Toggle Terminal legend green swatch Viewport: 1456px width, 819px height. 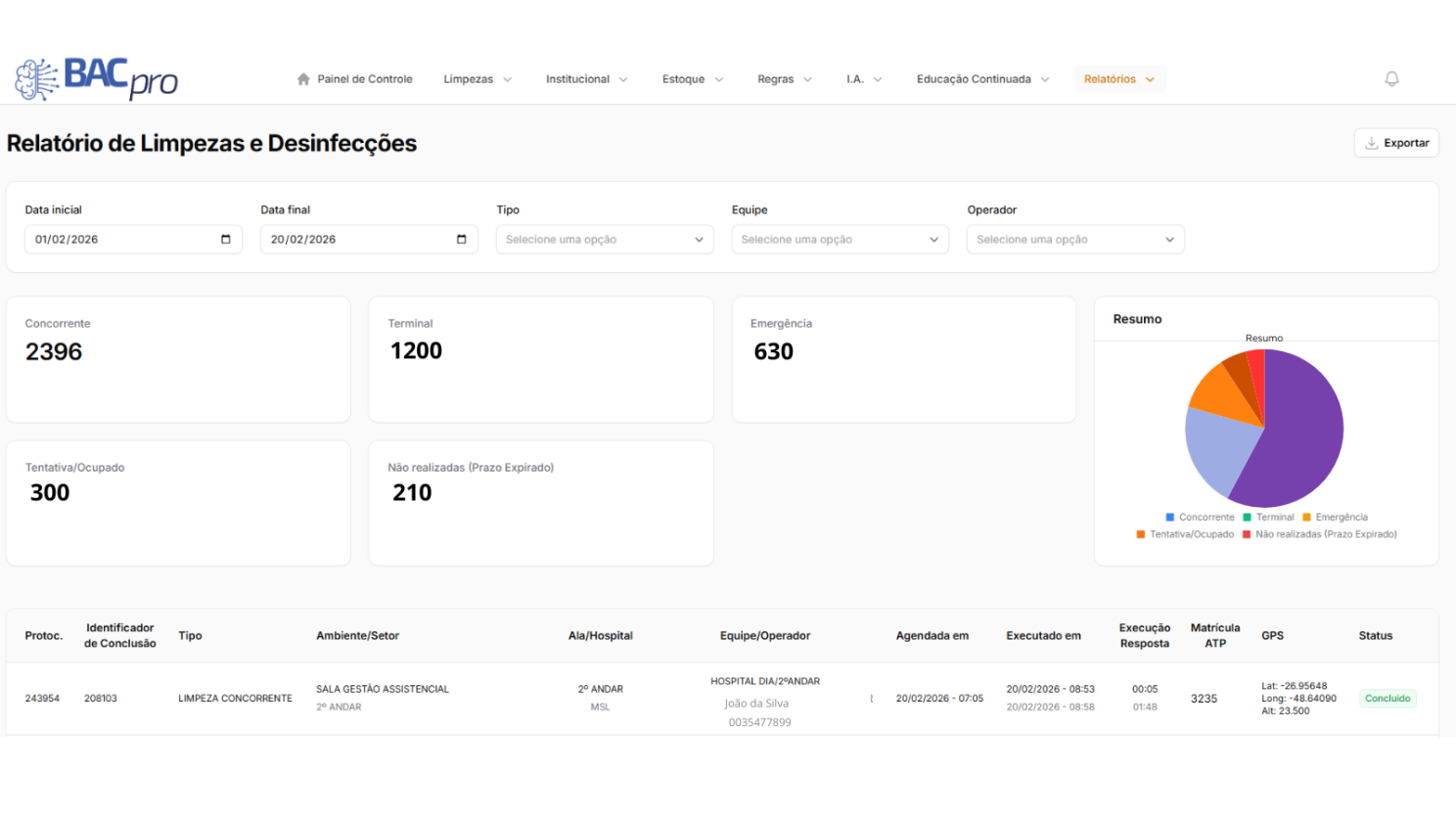[x=1247, y=517]
